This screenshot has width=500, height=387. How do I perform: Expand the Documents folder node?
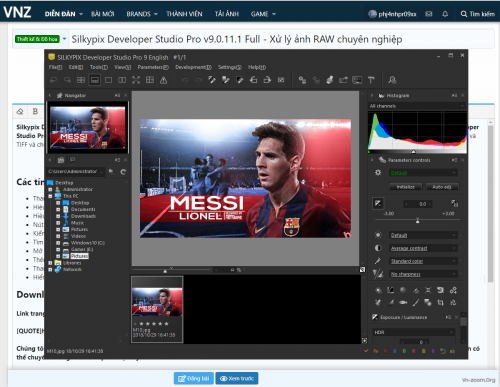click(x=58, y=209)
